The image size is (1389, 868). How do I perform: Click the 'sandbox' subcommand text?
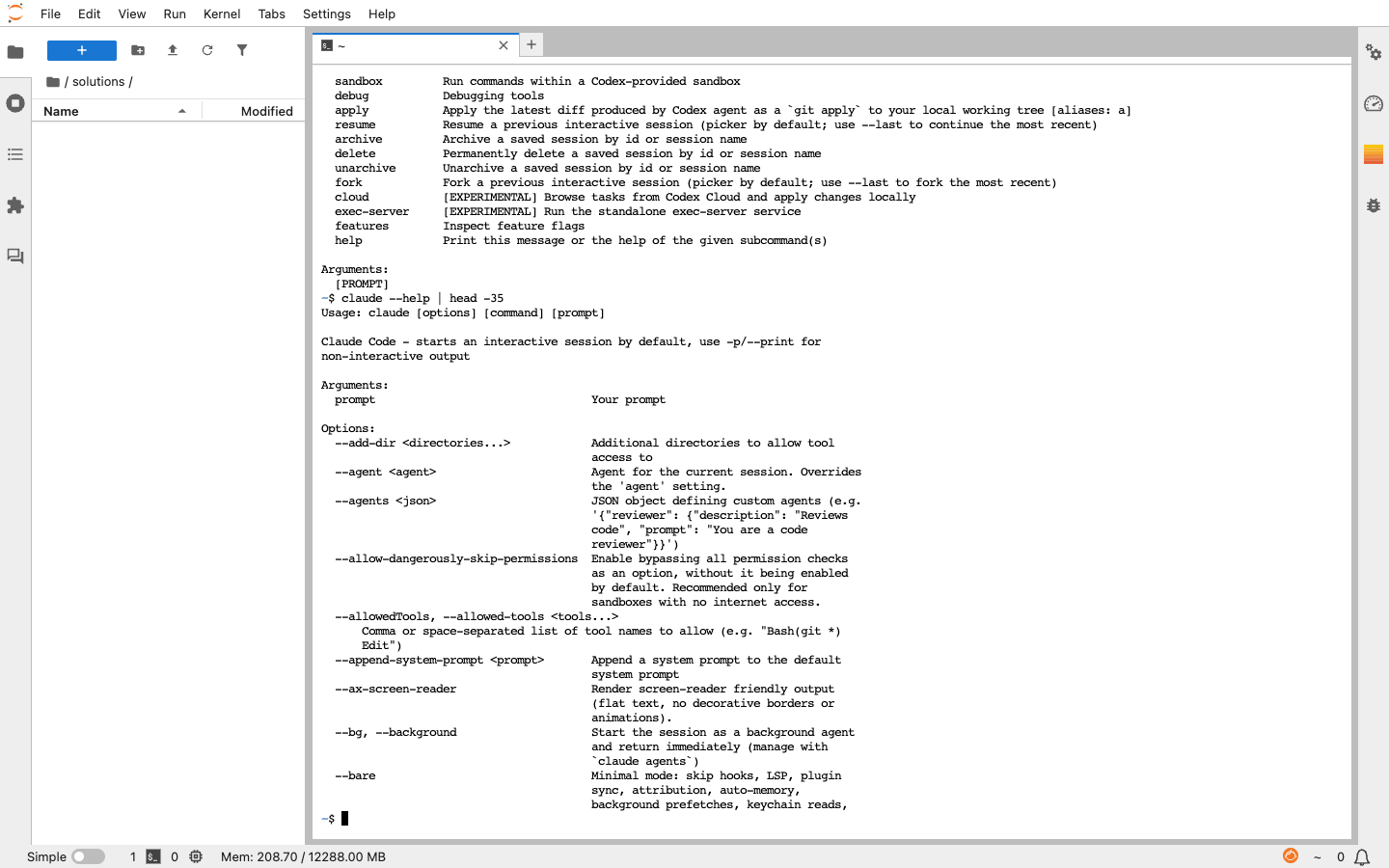click(x=359, y=82)
